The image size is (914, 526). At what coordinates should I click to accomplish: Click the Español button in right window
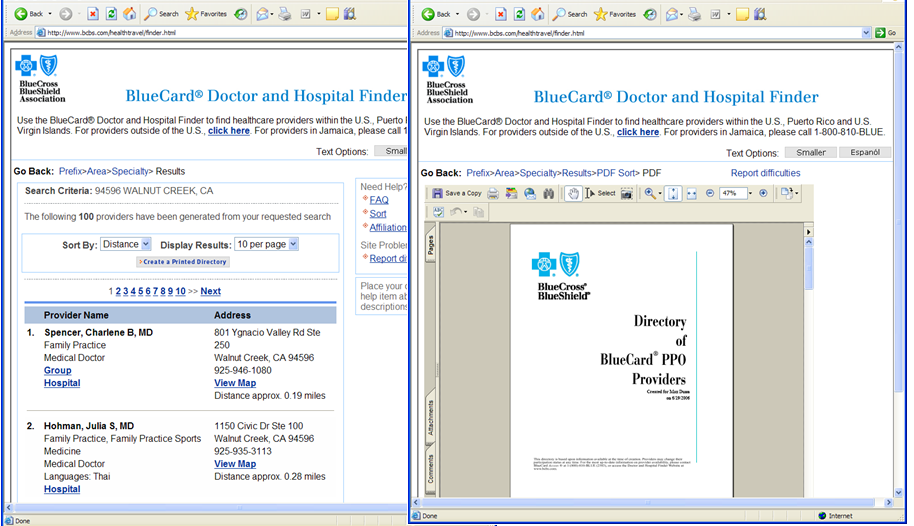865,153
